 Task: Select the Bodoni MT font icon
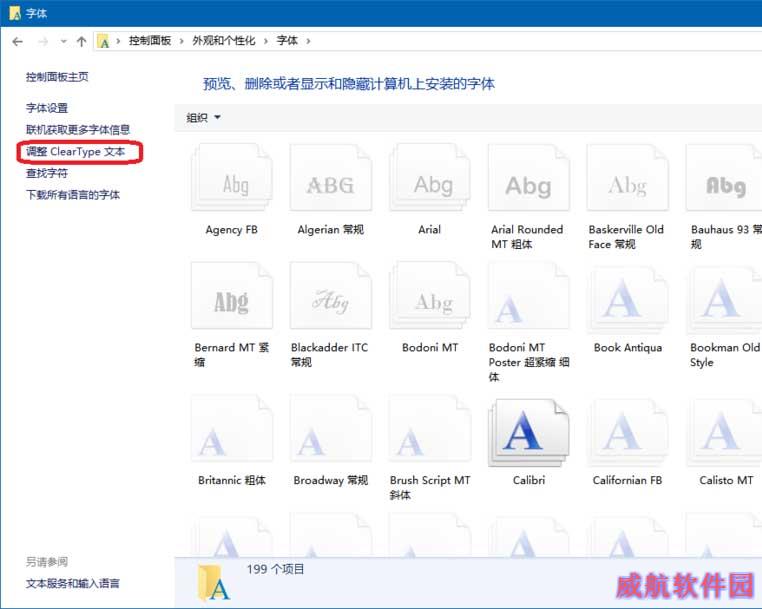click(x=430, y=295)
